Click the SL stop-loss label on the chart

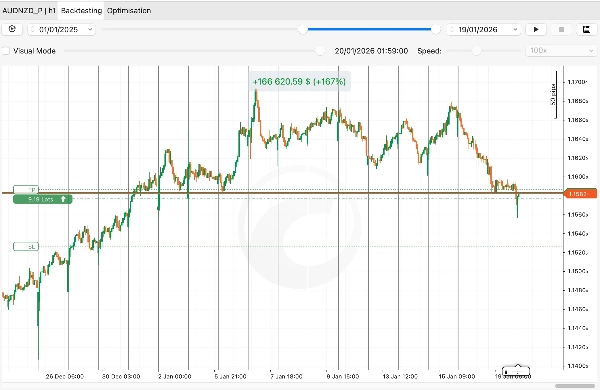[x=26, y=246]
